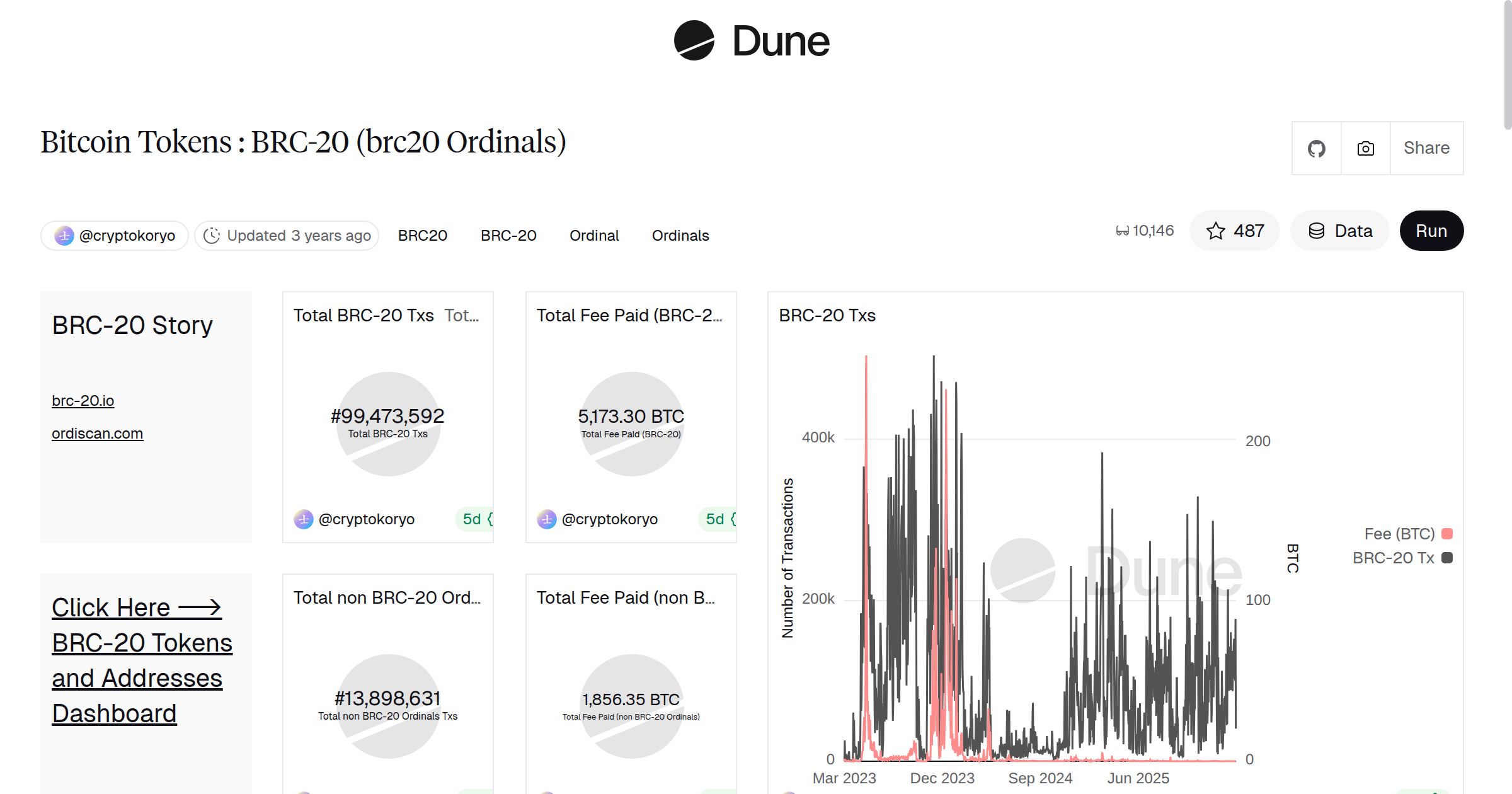Open the Share menu
This screenshot has width=1512, height=794.
pos(1426,148)
